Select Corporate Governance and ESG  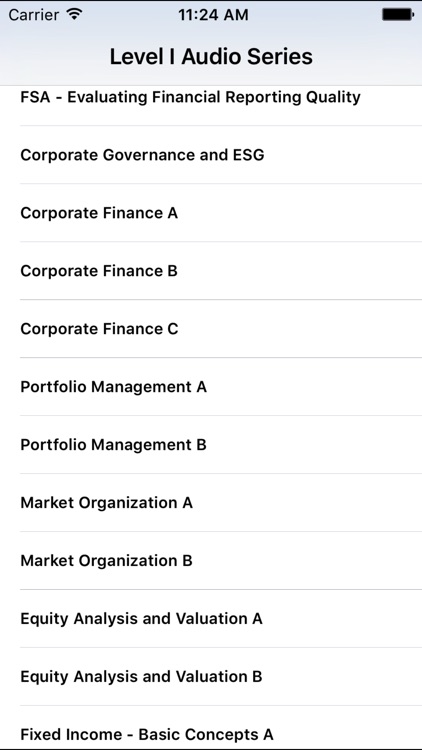coord(211,155)
